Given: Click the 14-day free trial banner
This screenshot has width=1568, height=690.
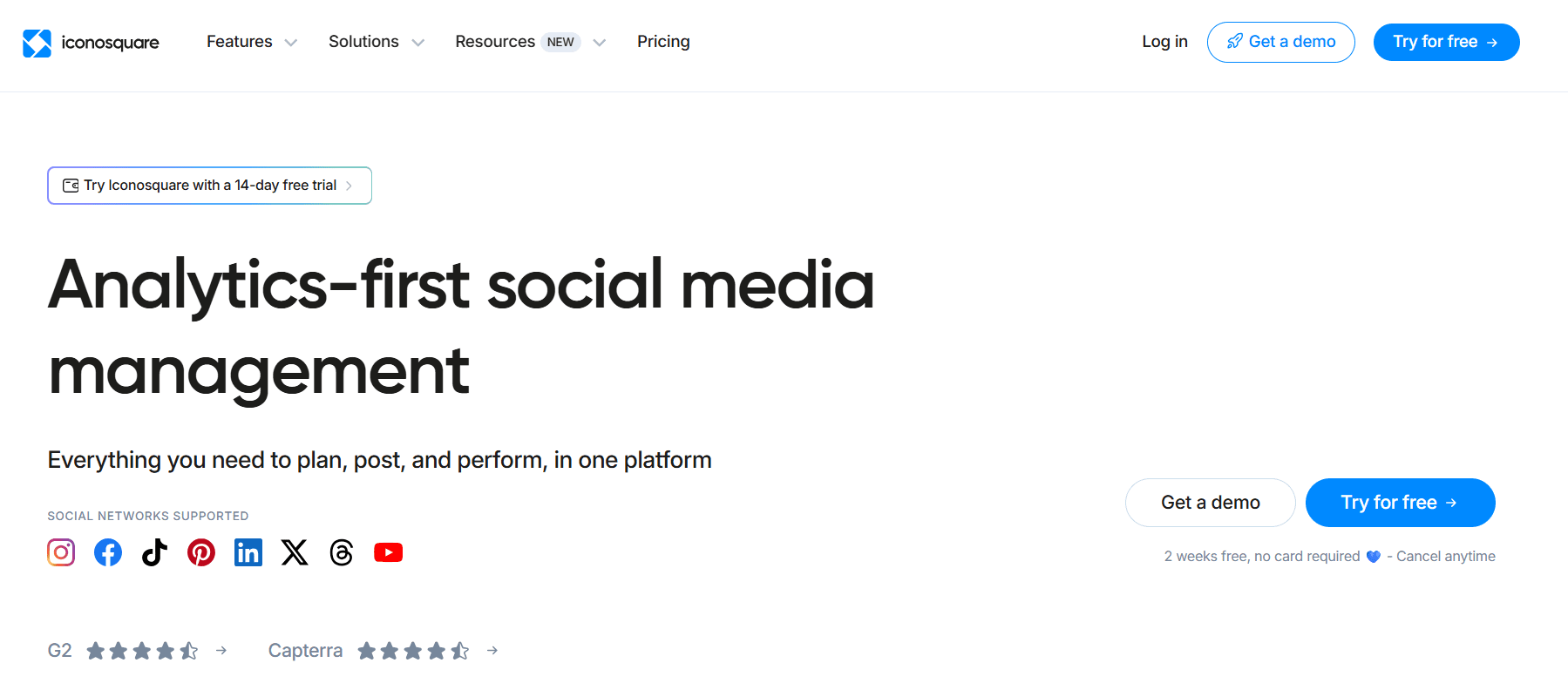Looking at the screenshot, I should pos(209,186).
